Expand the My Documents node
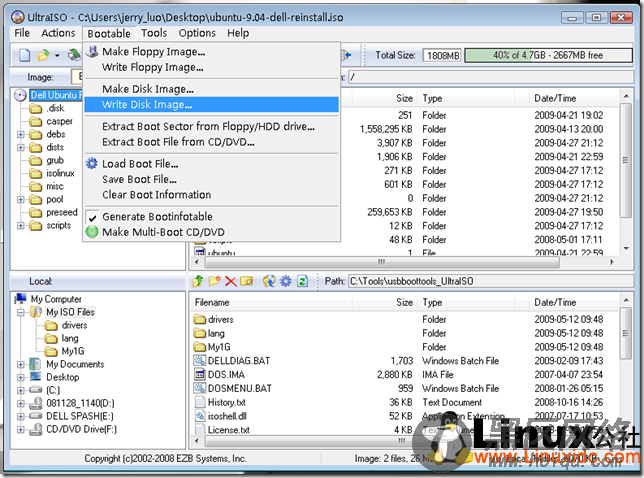This screenshot has height=478, width=644. [x=21, y=364]
